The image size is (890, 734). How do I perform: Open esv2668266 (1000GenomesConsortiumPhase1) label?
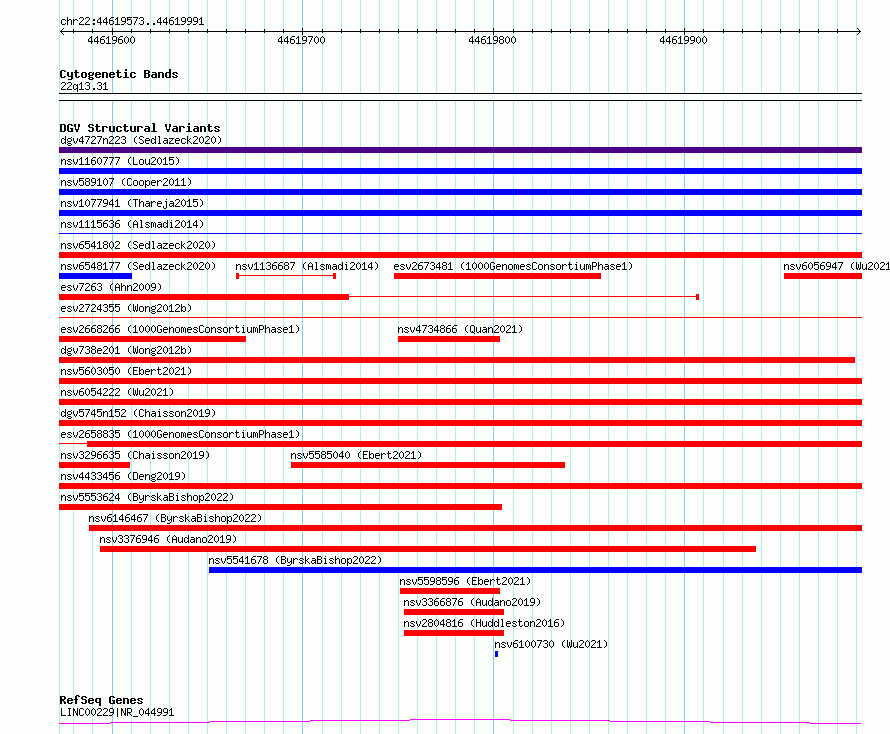[180, 329]
